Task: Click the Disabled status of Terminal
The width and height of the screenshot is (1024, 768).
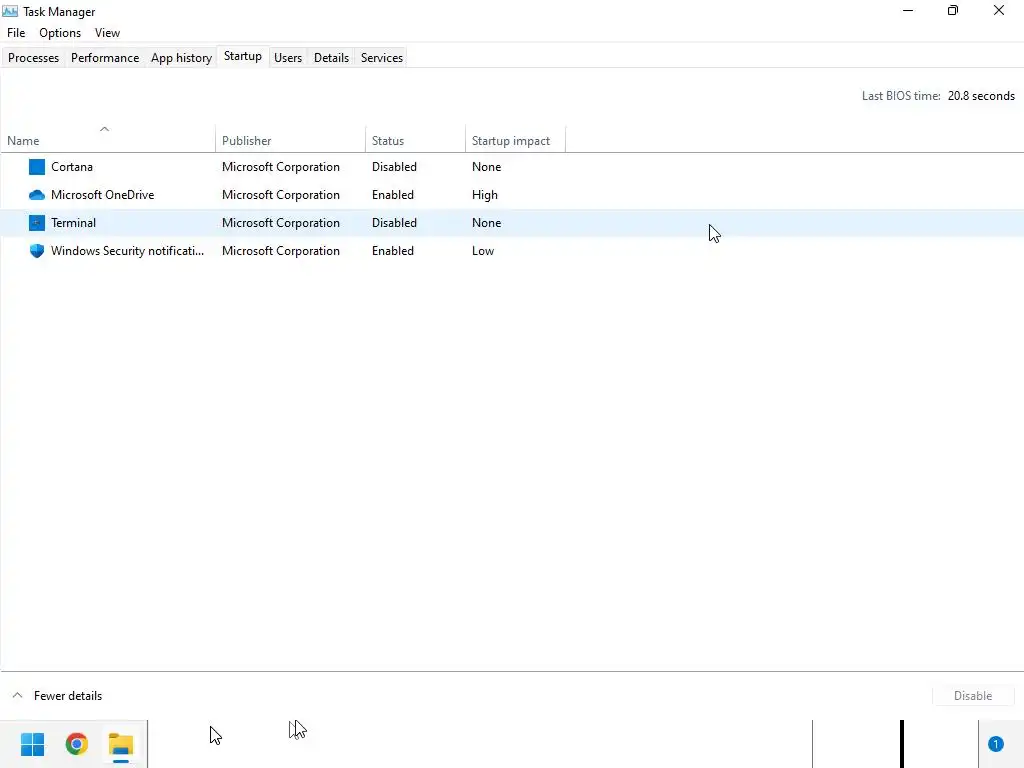Action: tap(394, 223)
